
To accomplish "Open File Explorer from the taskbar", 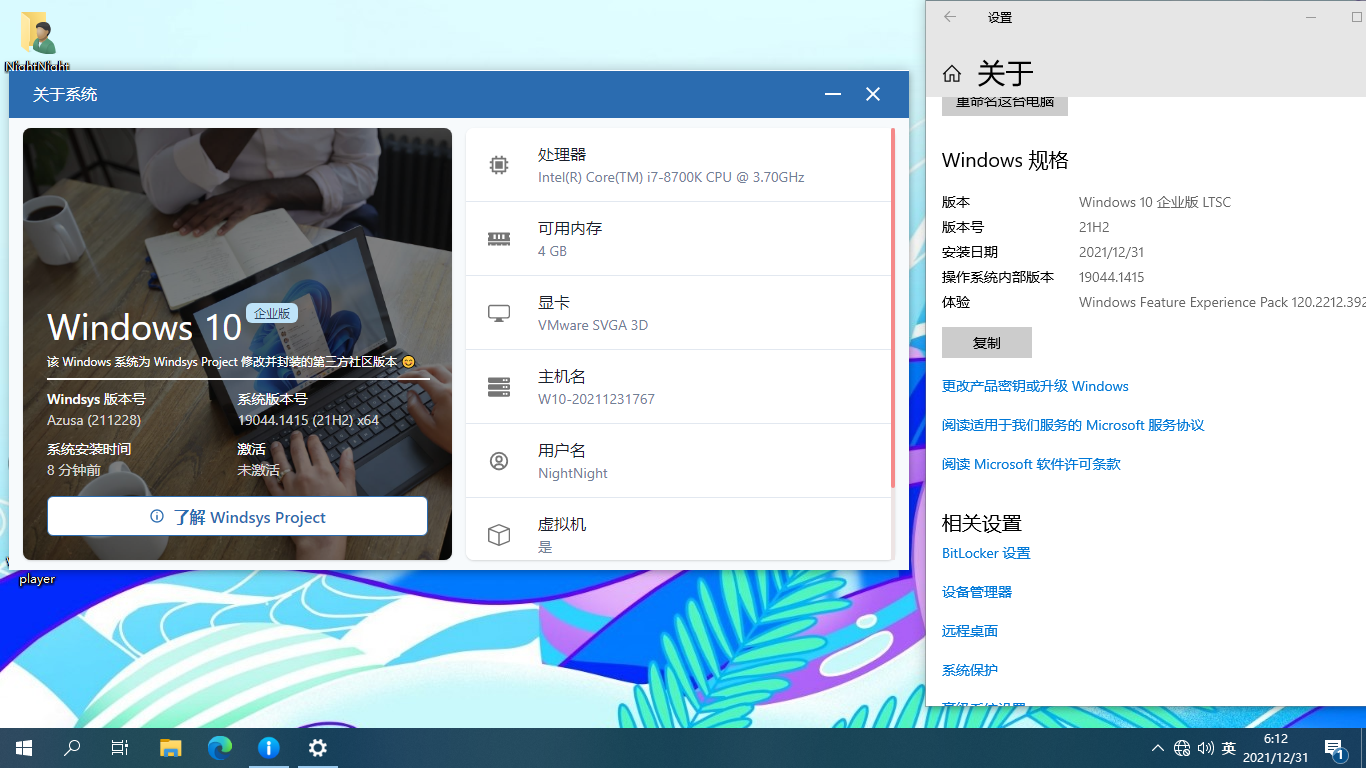I will click(x=171, y=747).
